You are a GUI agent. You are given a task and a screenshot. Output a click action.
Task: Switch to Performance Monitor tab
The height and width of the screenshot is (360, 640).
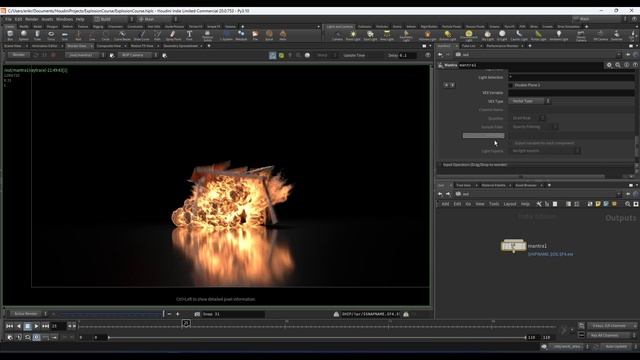(x=502, y=46)
